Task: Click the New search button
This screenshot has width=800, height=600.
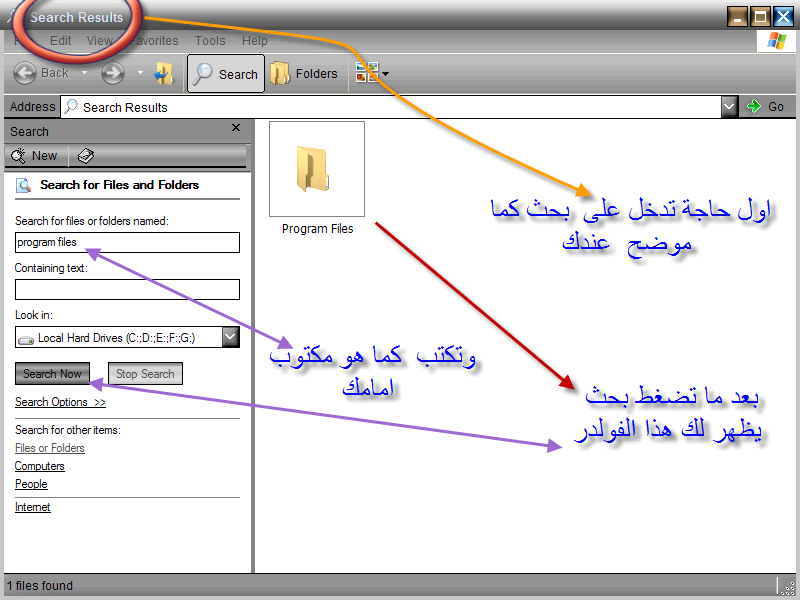Action: point(35,156)
